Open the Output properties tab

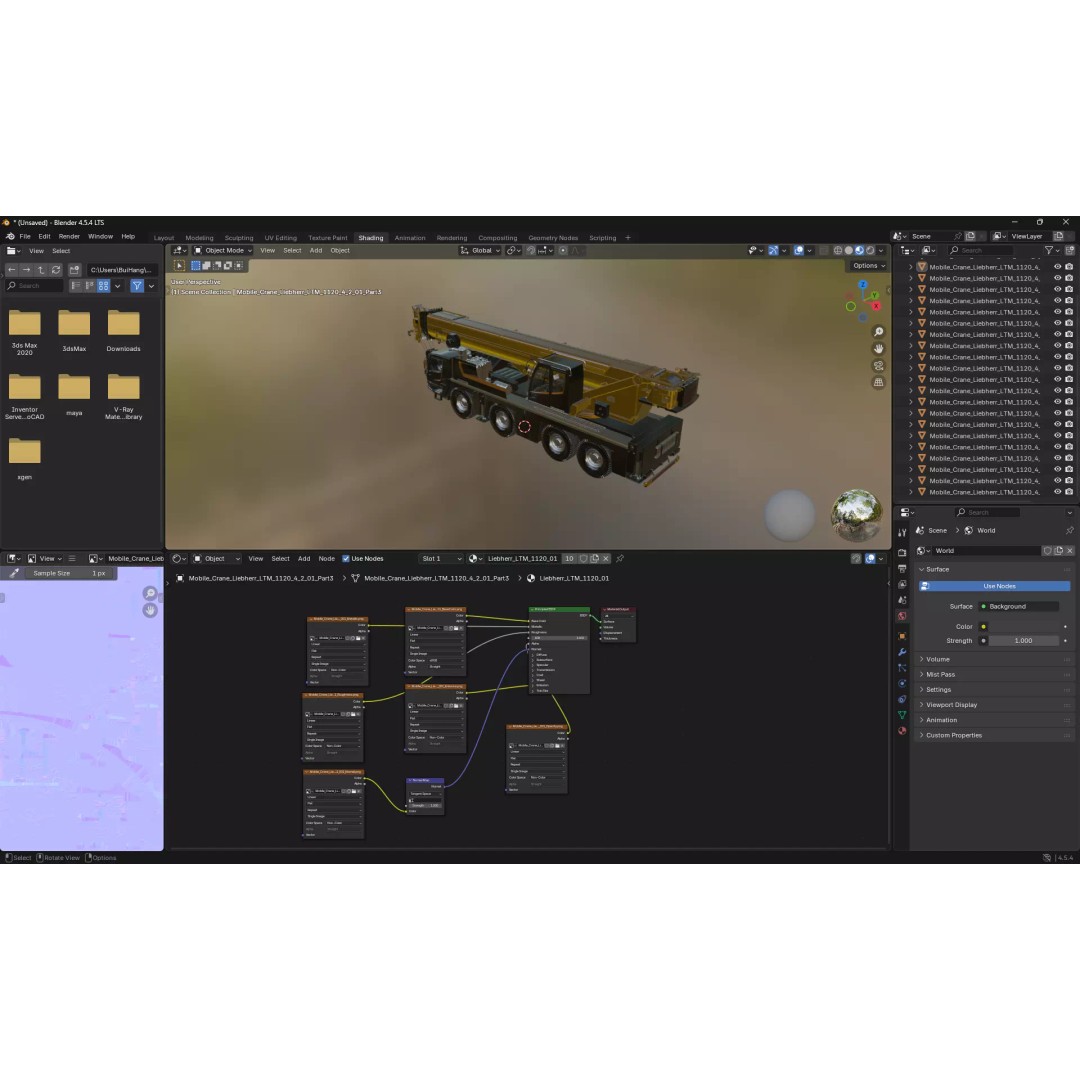click(x=902, y=569)
